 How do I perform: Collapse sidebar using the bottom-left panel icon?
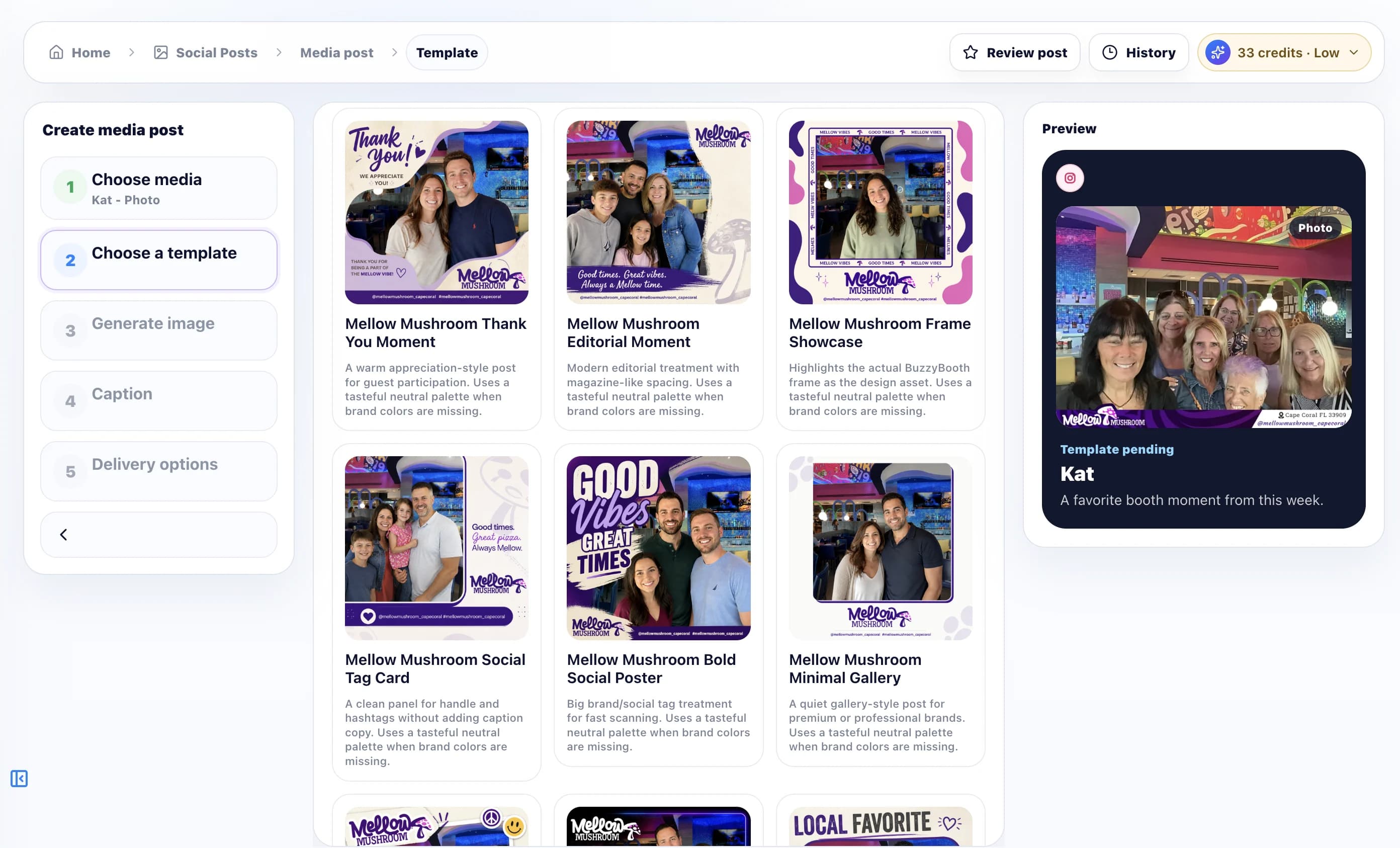[19, 778]
